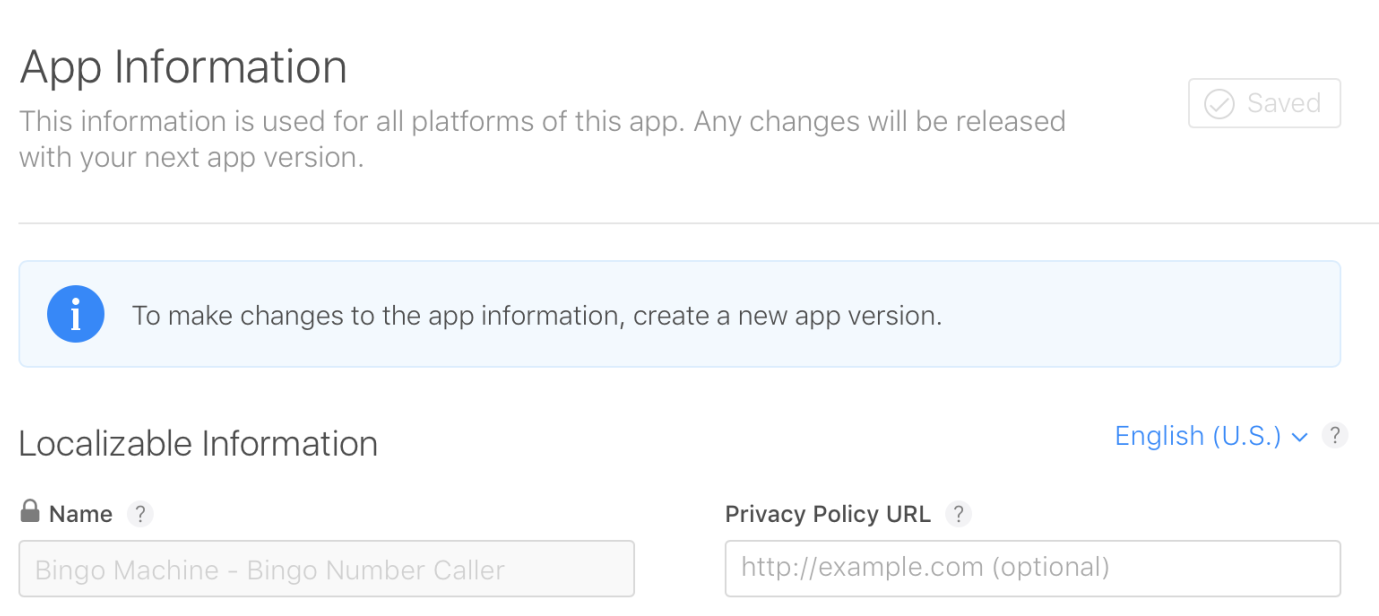This screenshot has height=616, width=1379.
Task: Click empty right area of the info banner
Action: 1150,315
